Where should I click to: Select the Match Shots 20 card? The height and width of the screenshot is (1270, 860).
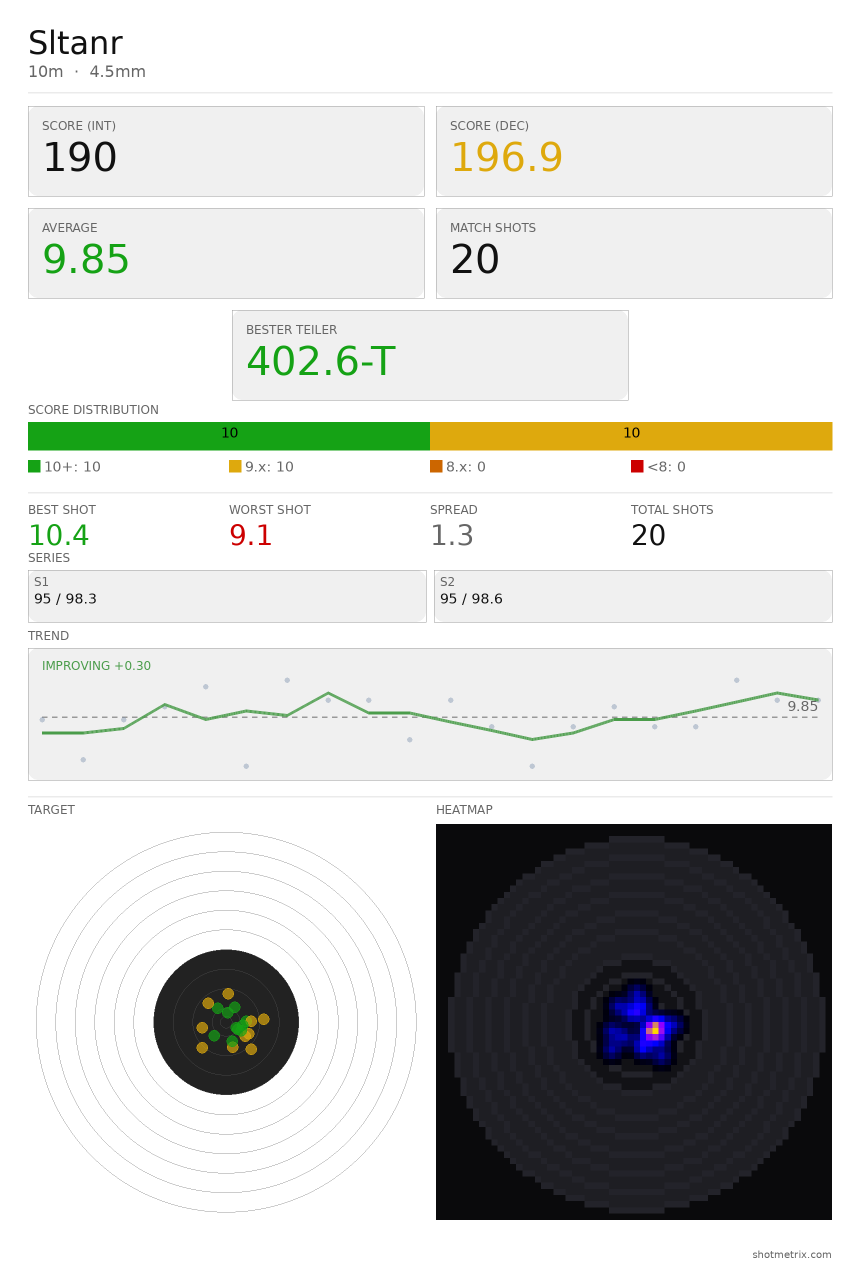click(x=634, y=253)
